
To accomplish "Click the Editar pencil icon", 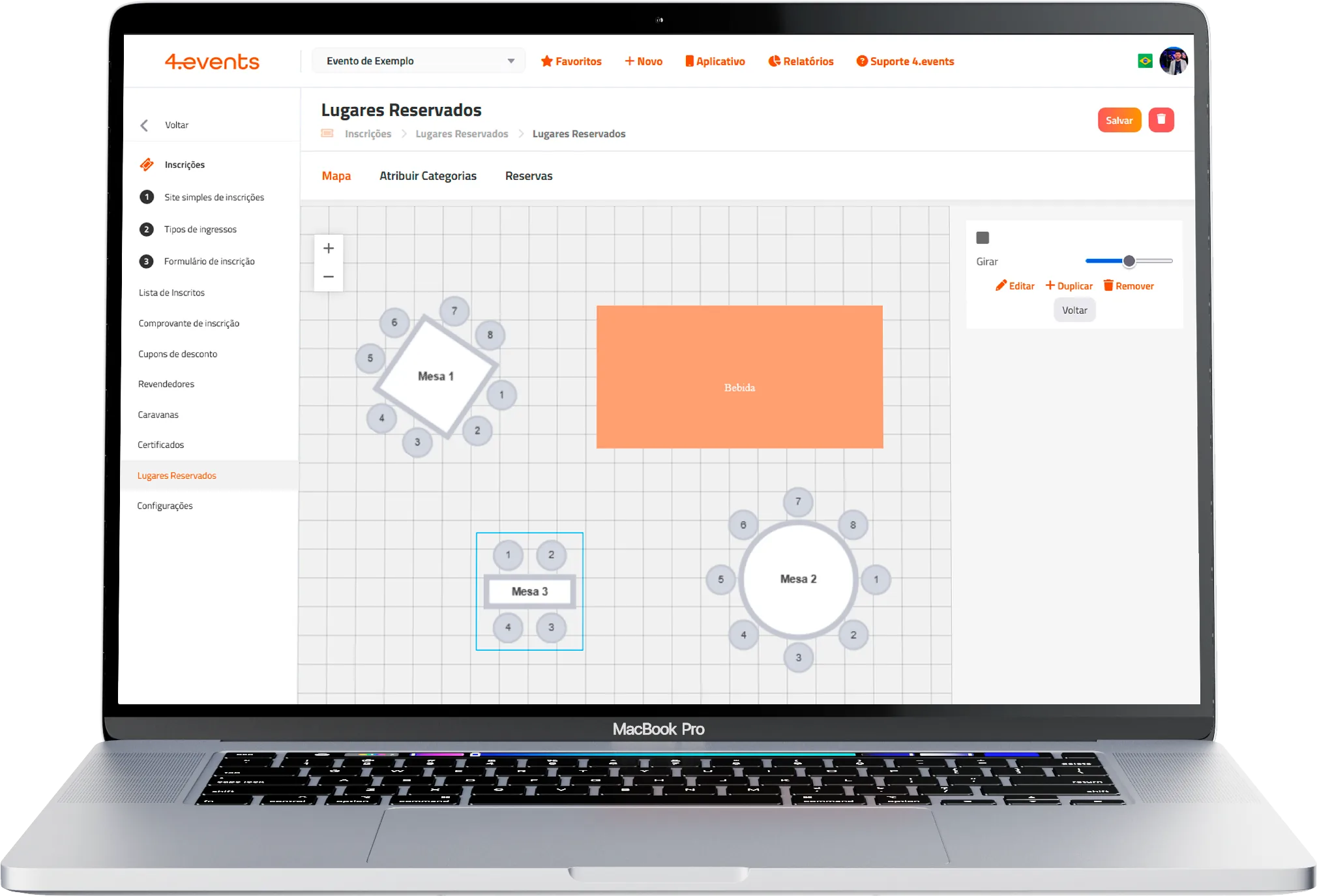I will click(1001, 286).
